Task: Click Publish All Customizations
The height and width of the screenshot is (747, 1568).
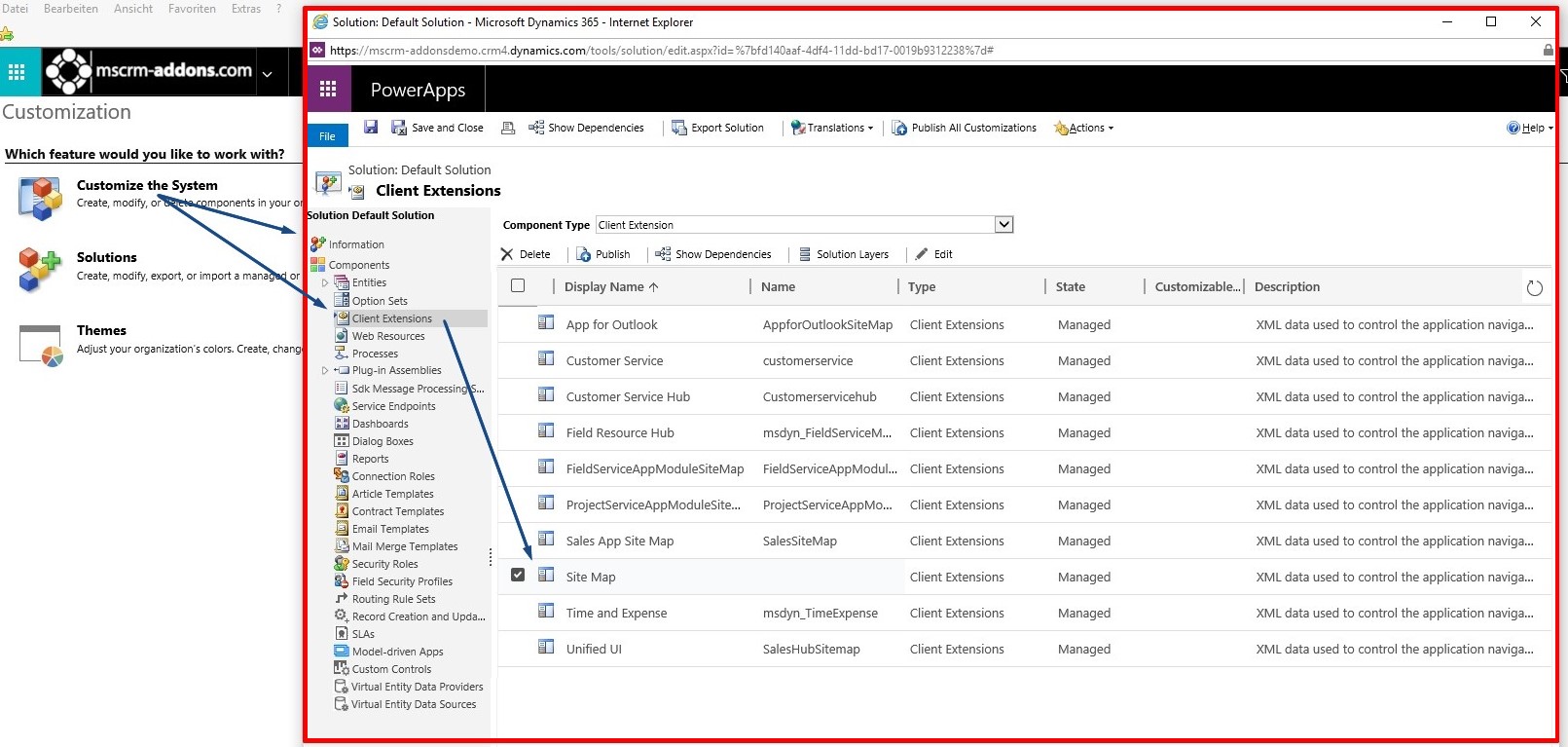Action: [965, 128]
